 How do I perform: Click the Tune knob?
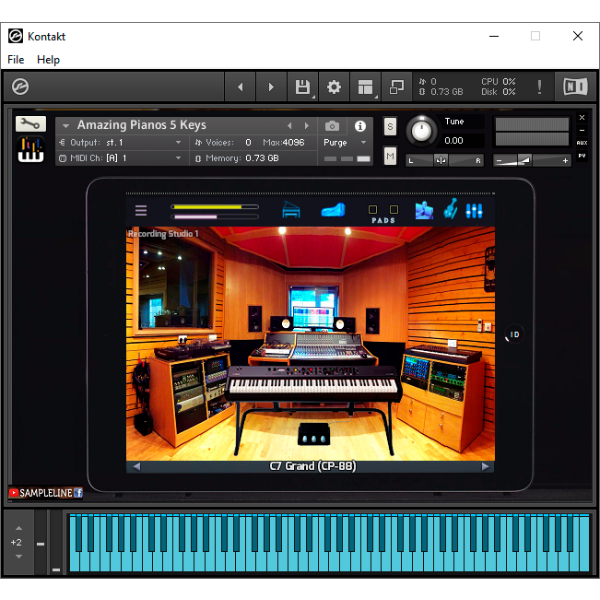tap(421, 130)
